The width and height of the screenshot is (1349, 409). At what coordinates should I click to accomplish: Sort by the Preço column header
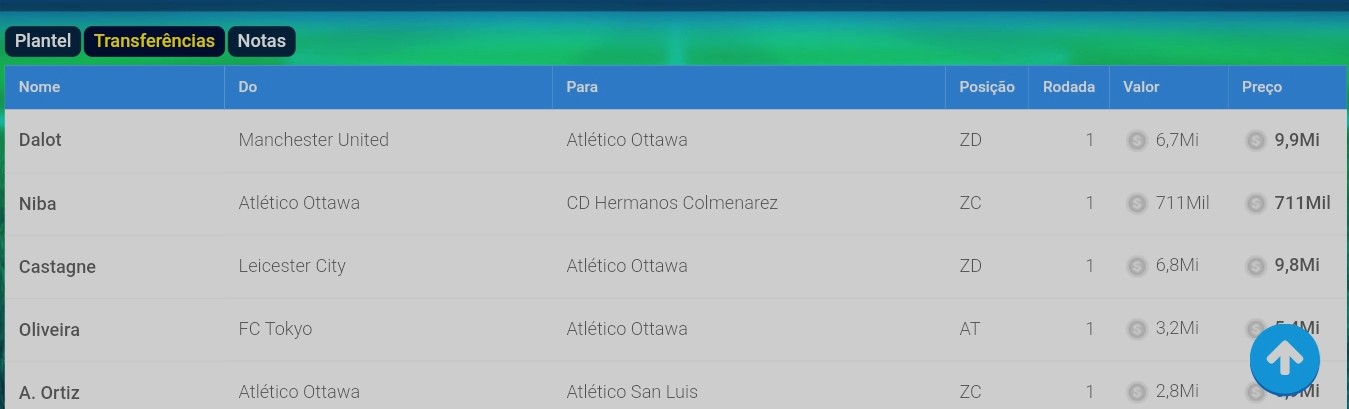(x=1261, y=87)
